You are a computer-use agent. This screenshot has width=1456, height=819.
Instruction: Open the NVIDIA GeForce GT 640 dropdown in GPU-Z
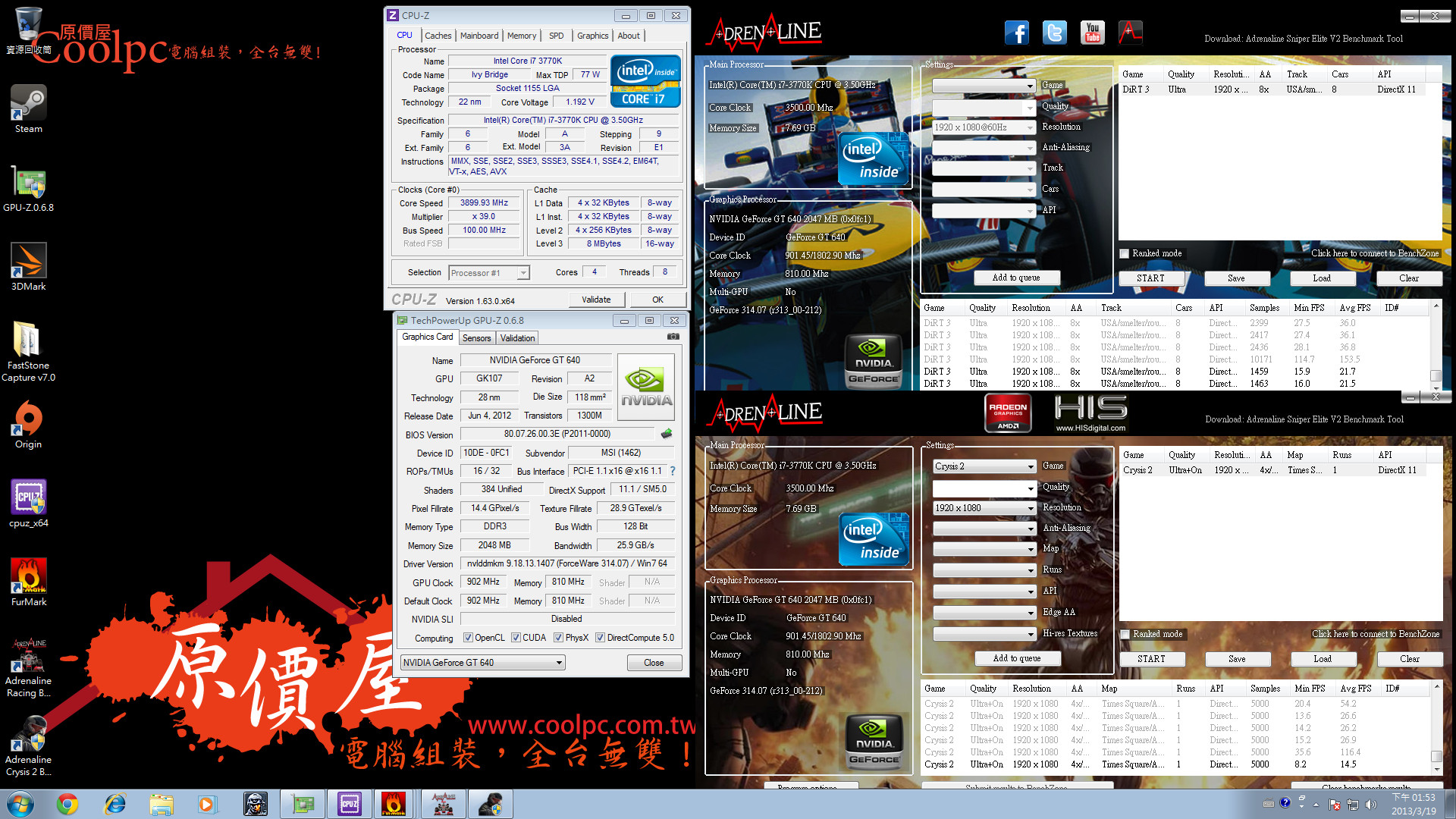[x=482, y=663]
